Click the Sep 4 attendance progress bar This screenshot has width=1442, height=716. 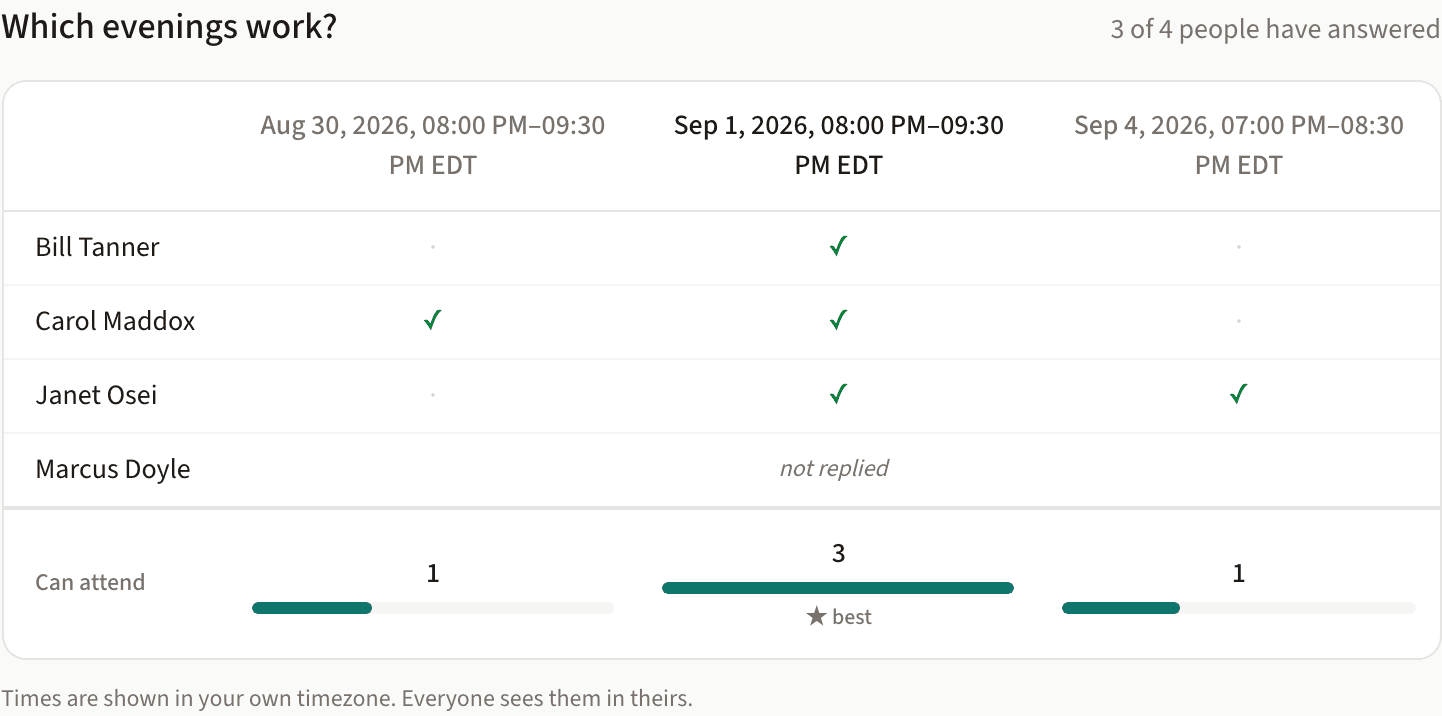point(1239,608)
